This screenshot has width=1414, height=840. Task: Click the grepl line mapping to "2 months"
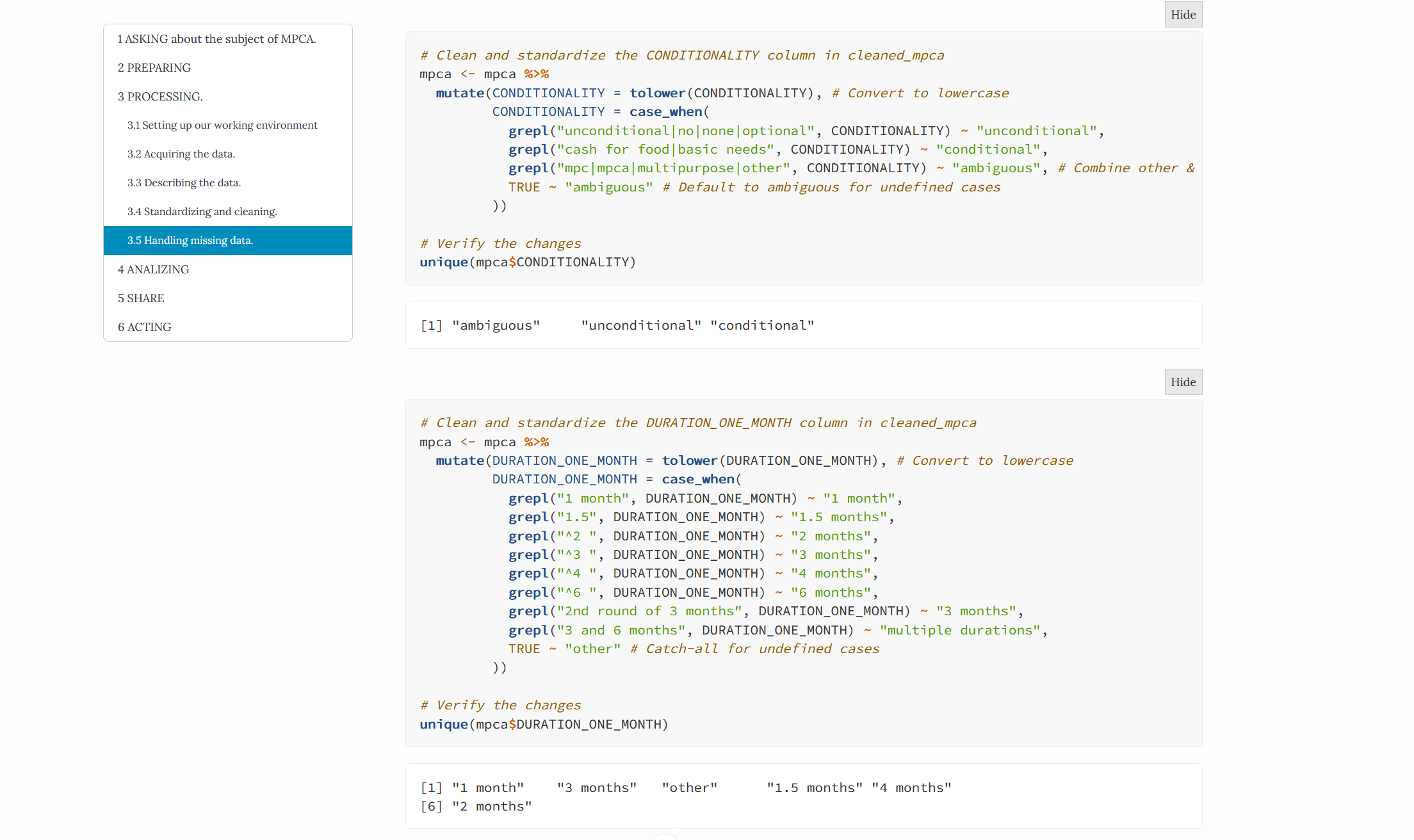pyautogui.click(x=694, y=537)
